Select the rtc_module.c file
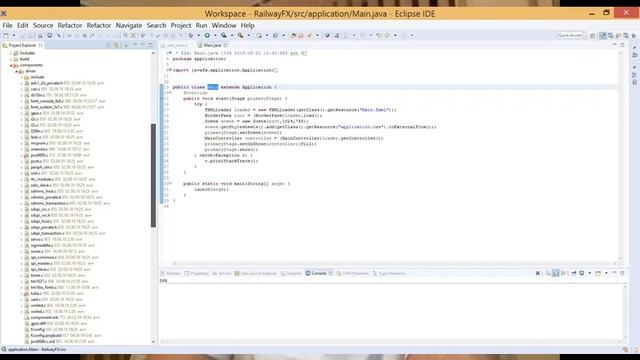 pyautogui.click(x=42, y=179)
